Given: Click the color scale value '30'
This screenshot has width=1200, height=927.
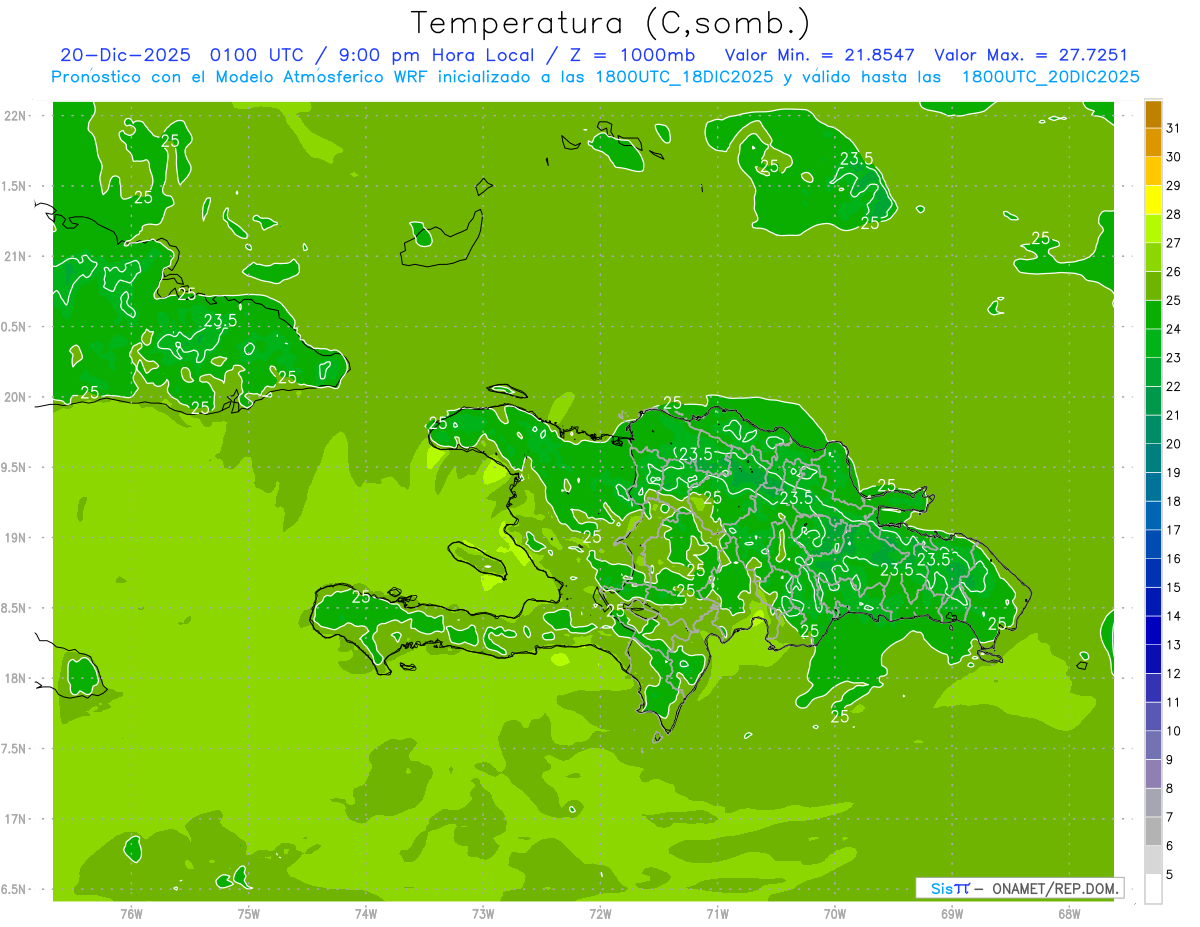Looking at the screenshot, I should (1174, 157).
